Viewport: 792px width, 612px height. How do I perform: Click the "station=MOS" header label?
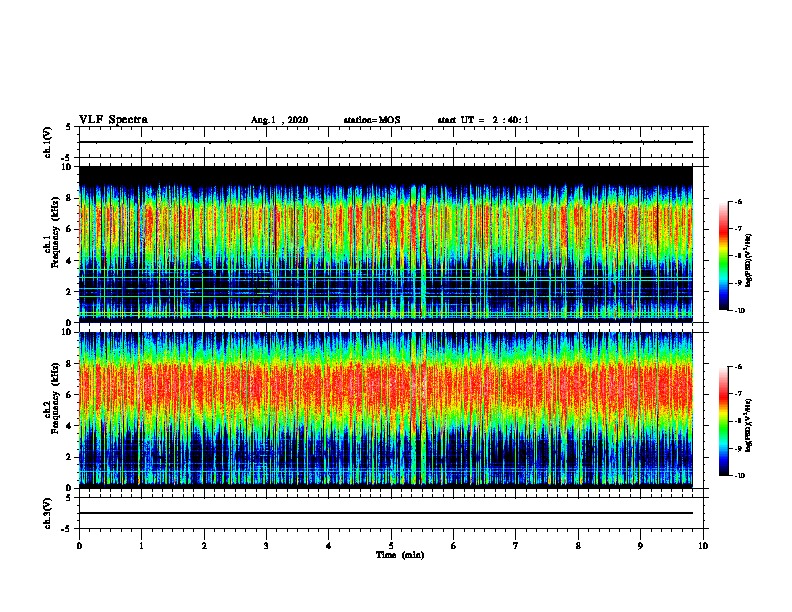coord(372,120)
